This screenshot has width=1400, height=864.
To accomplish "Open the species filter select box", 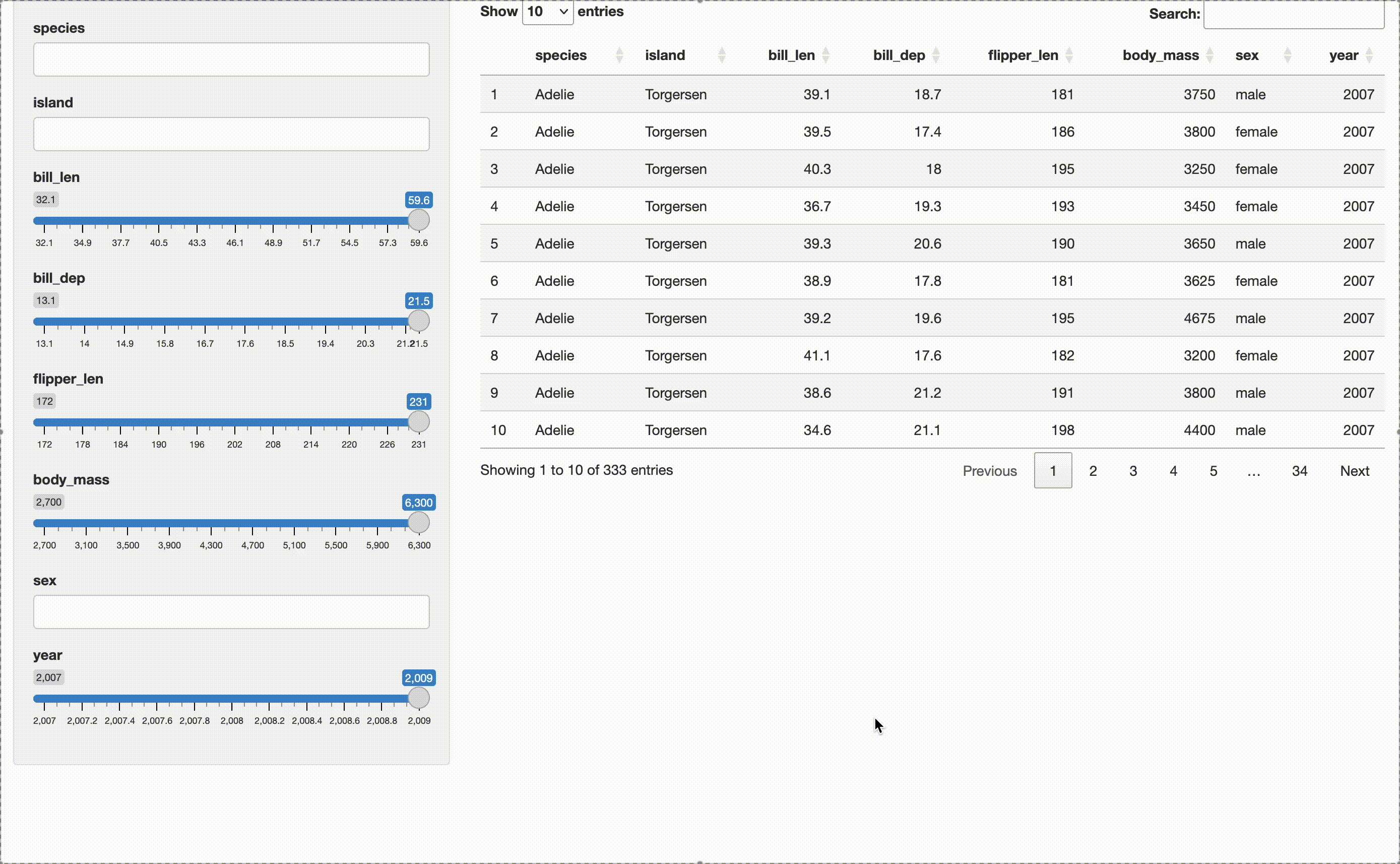I will pos(231,59).
